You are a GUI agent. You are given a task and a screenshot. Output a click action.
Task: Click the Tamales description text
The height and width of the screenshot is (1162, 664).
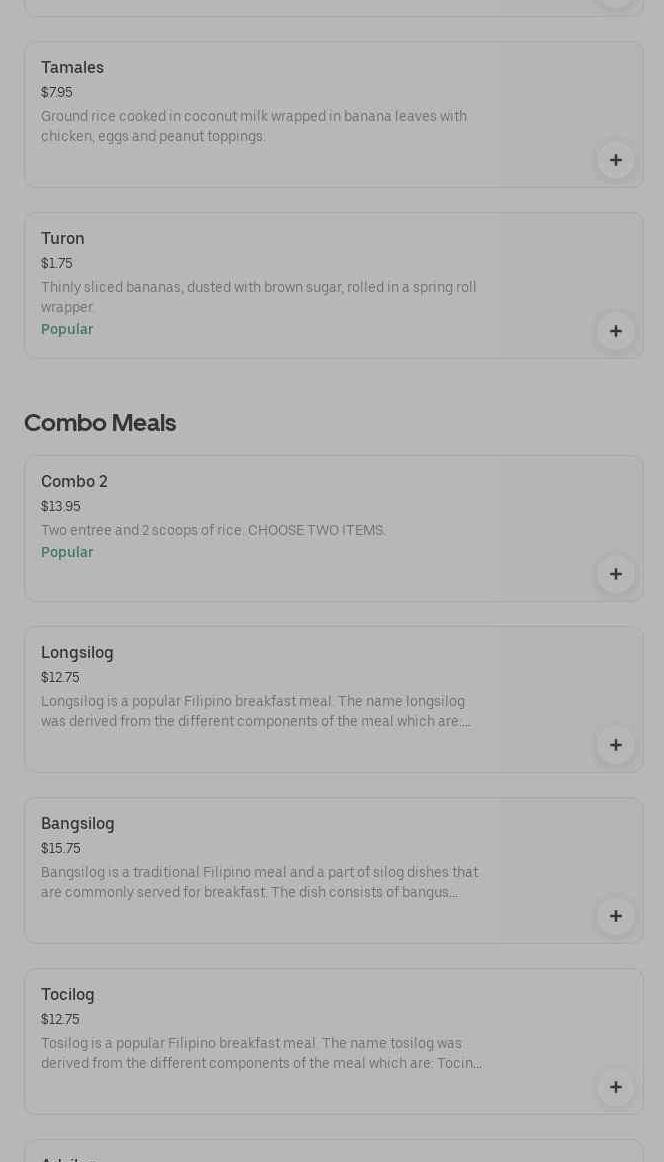click(x=254, y=126)
